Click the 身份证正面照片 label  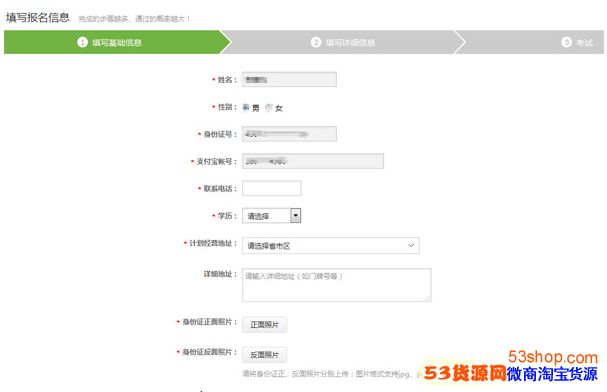[x=209, y=322]
